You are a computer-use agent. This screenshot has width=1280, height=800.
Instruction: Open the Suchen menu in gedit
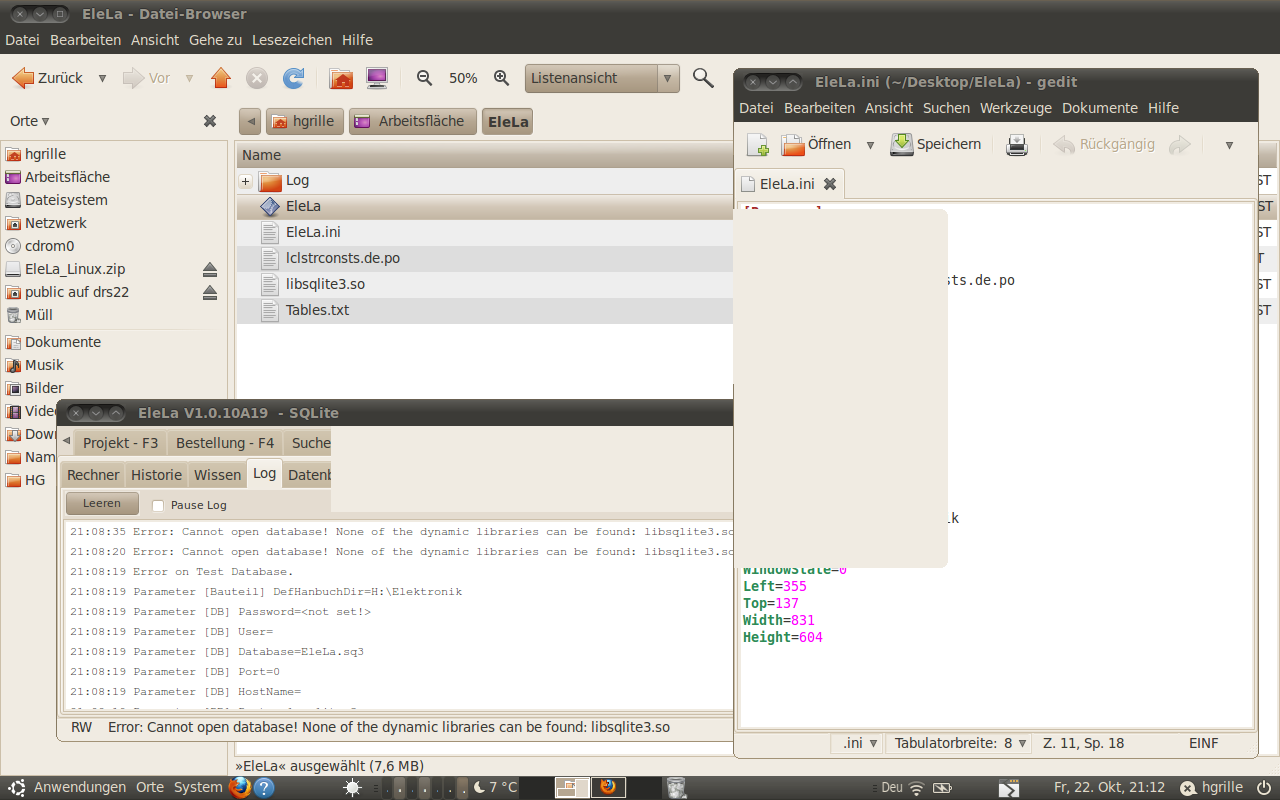[946, 108]
